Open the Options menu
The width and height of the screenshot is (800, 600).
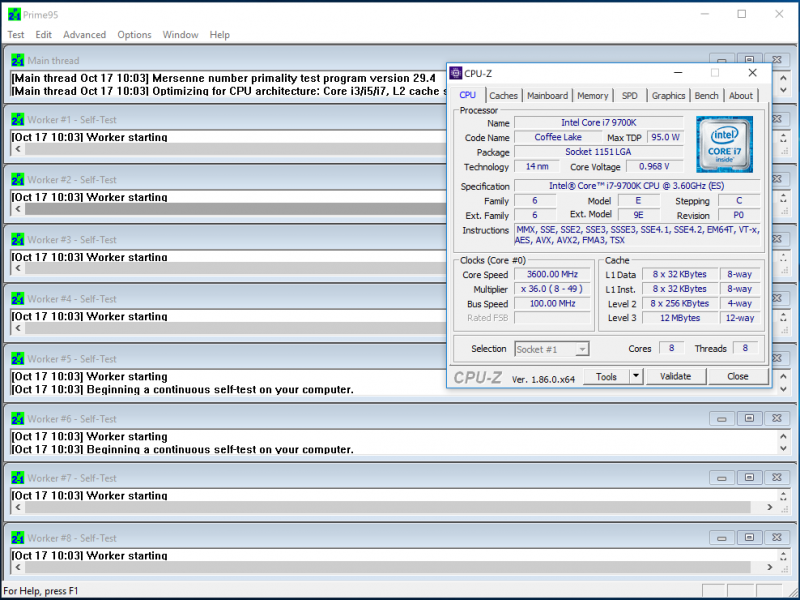click(x=134, y=35)
